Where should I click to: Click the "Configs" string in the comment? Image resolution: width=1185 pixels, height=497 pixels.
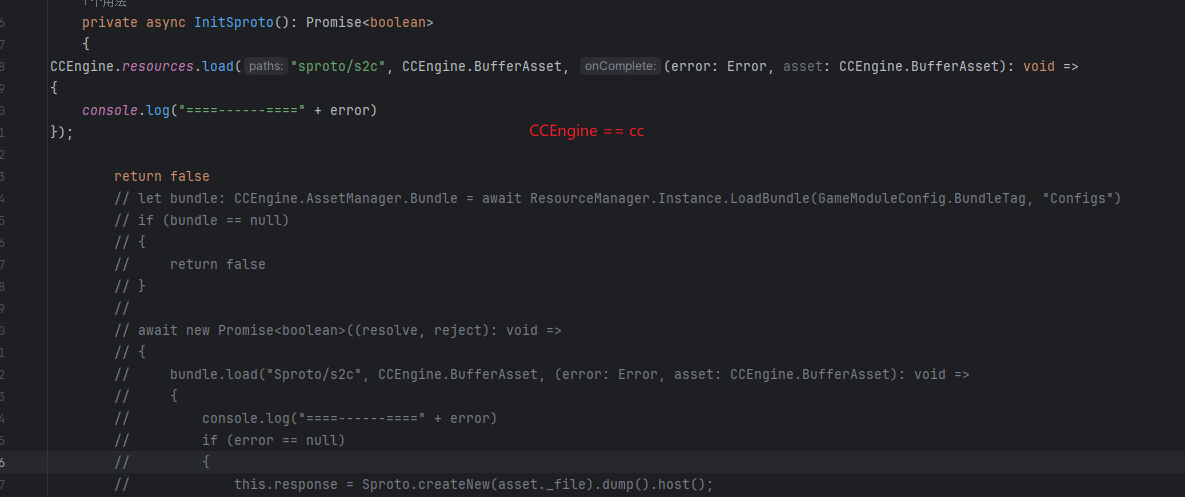(x=1081, y=198)
